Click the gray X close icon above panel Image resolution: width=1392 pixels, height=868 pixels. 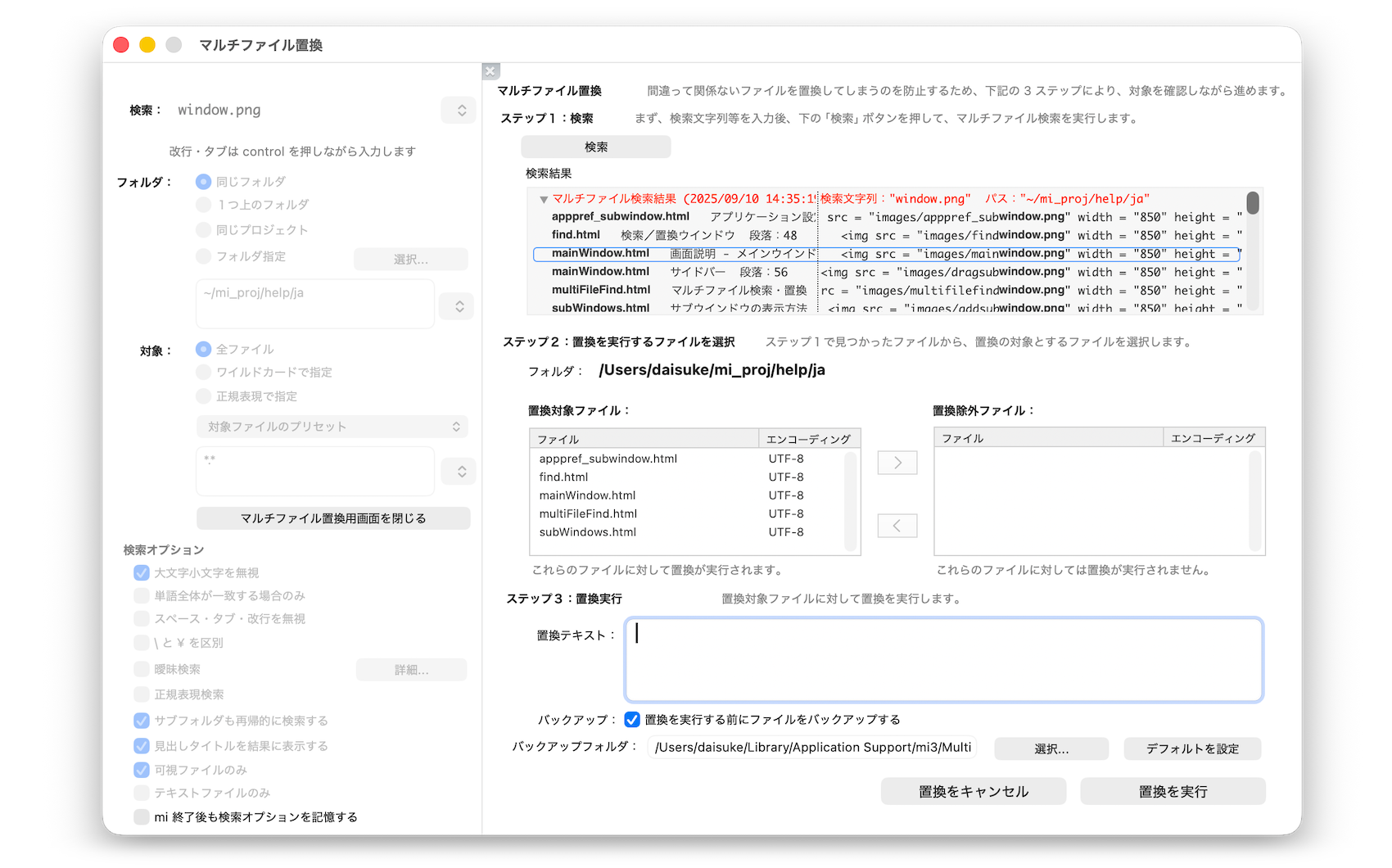click(x=490, y=71)
